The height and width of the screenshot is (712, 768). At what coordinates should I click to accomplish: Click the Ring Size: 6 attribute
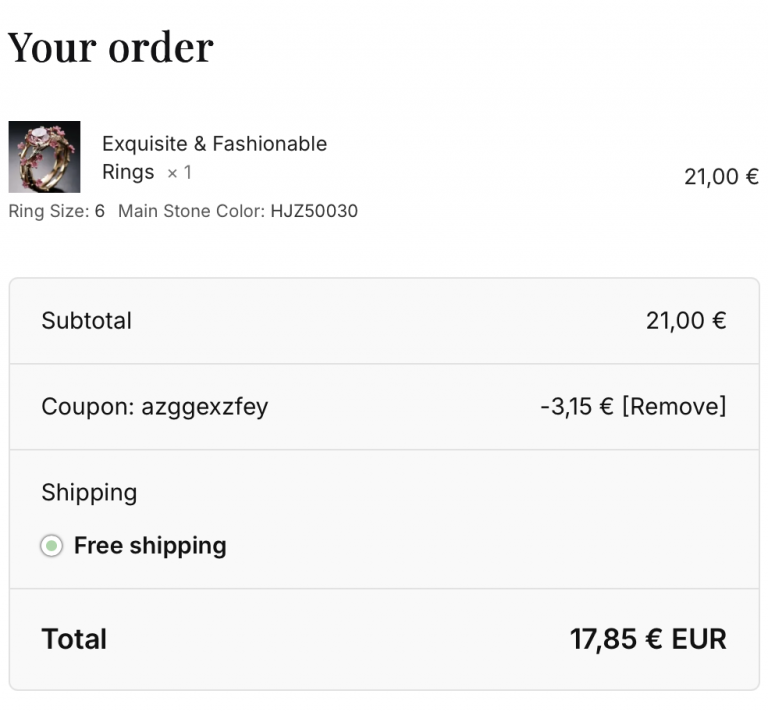(56, 211)
